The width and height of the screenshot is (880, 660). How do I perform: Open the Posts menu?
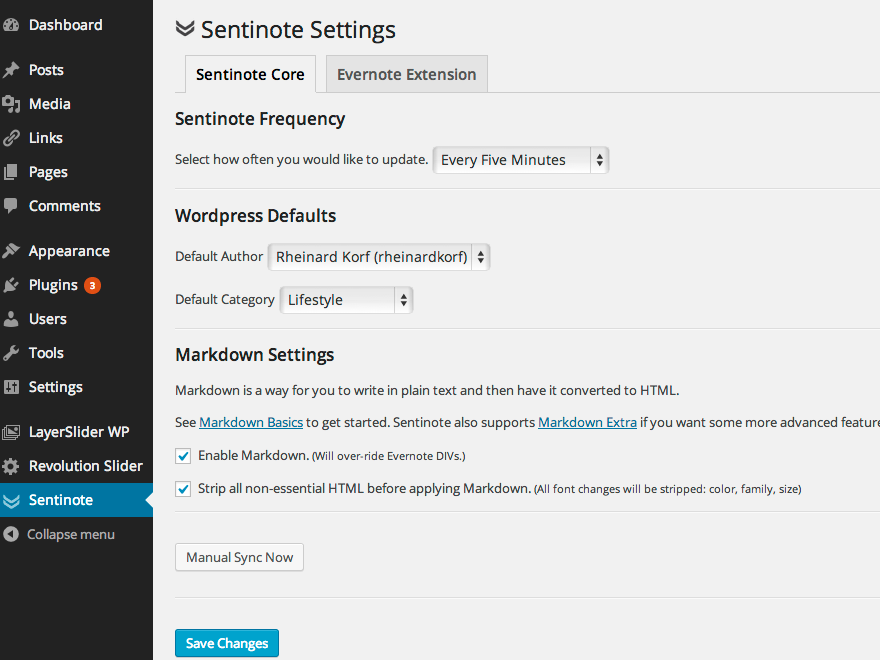click(46, 70)
